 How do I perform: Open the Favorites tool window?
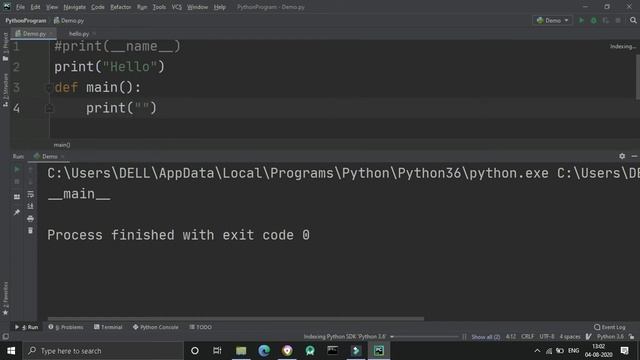click(x=5, y=298)
